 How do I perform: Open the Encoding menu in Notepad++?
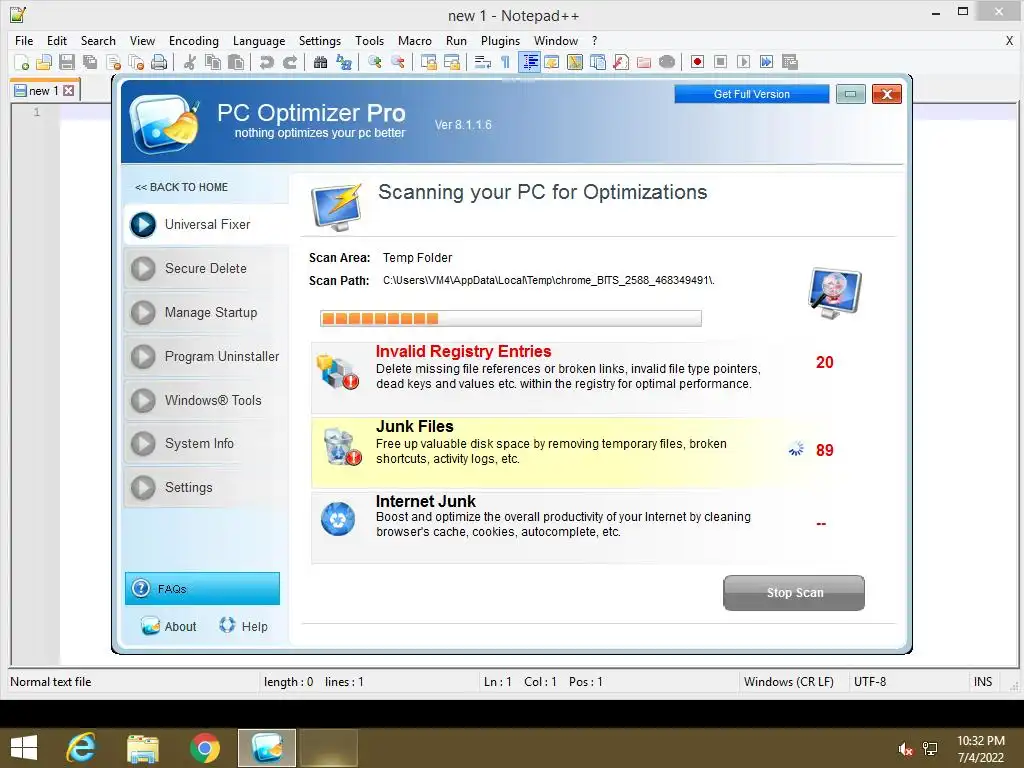193,40
